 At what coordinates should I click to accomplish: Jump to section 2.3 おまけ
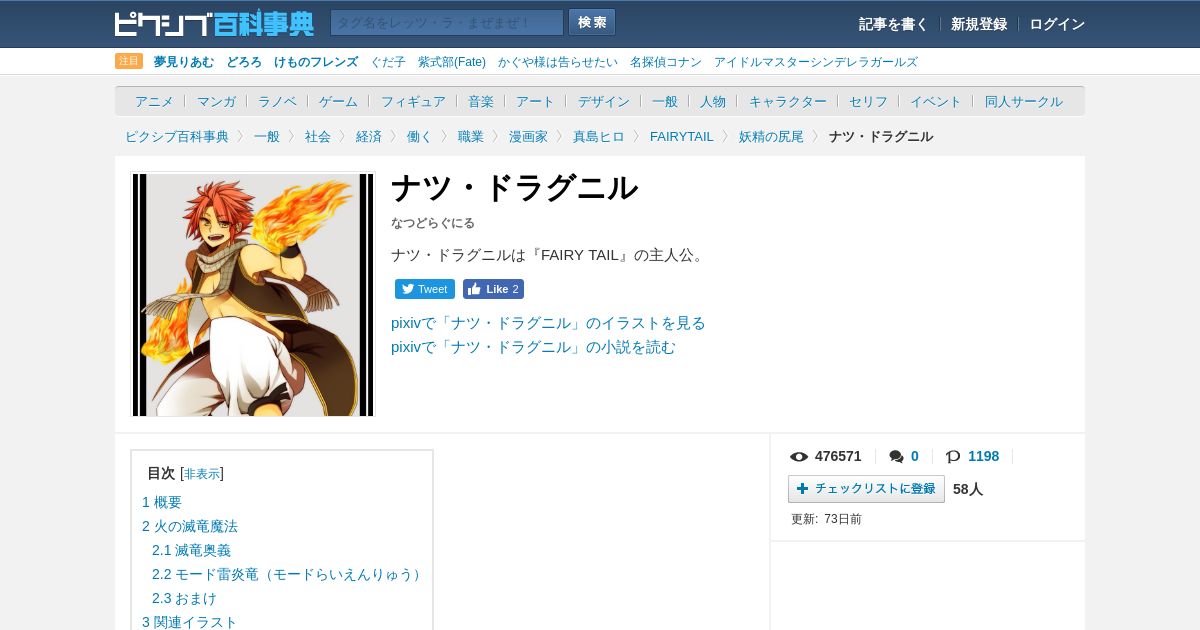(184, 598)
